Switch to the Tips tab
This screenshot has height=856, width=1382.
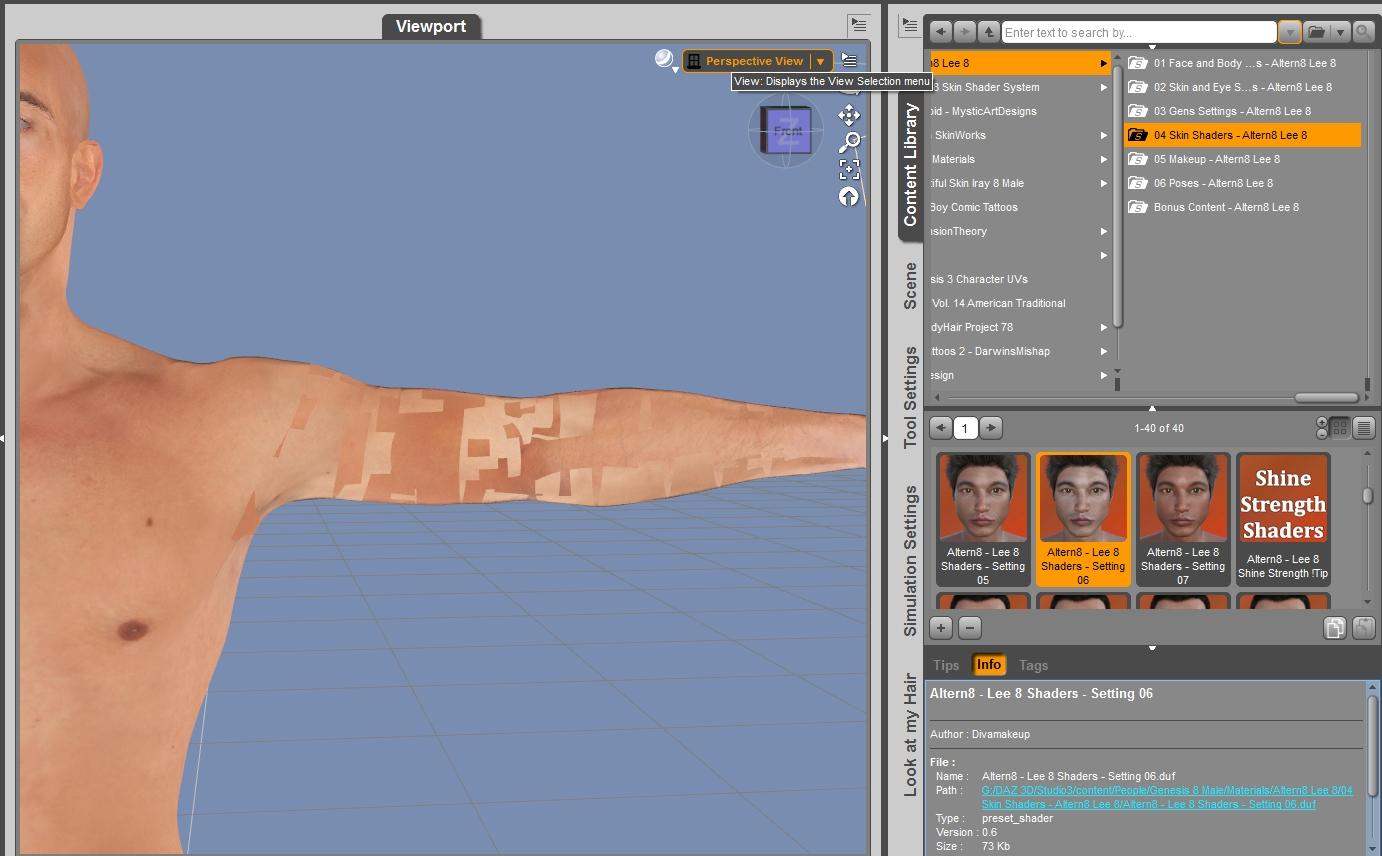coord(946,665)
